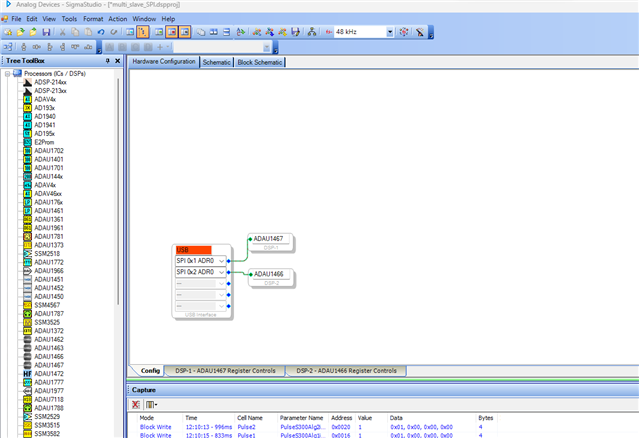Open the Help menu
The height and width of the screenshot is (438, 639).
(x=168, y=19)
